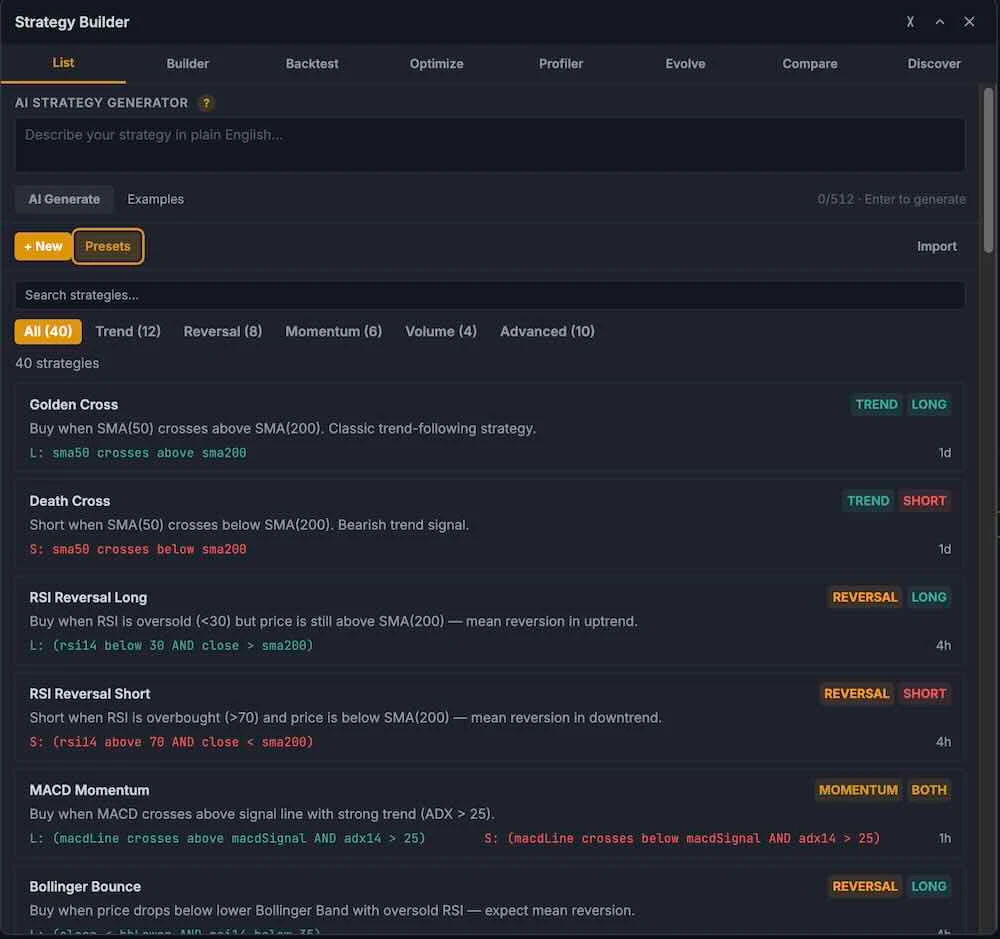Collapse panel with the chevron up icon
This screenshot has height=939, width=1000.
click(939, 22)
